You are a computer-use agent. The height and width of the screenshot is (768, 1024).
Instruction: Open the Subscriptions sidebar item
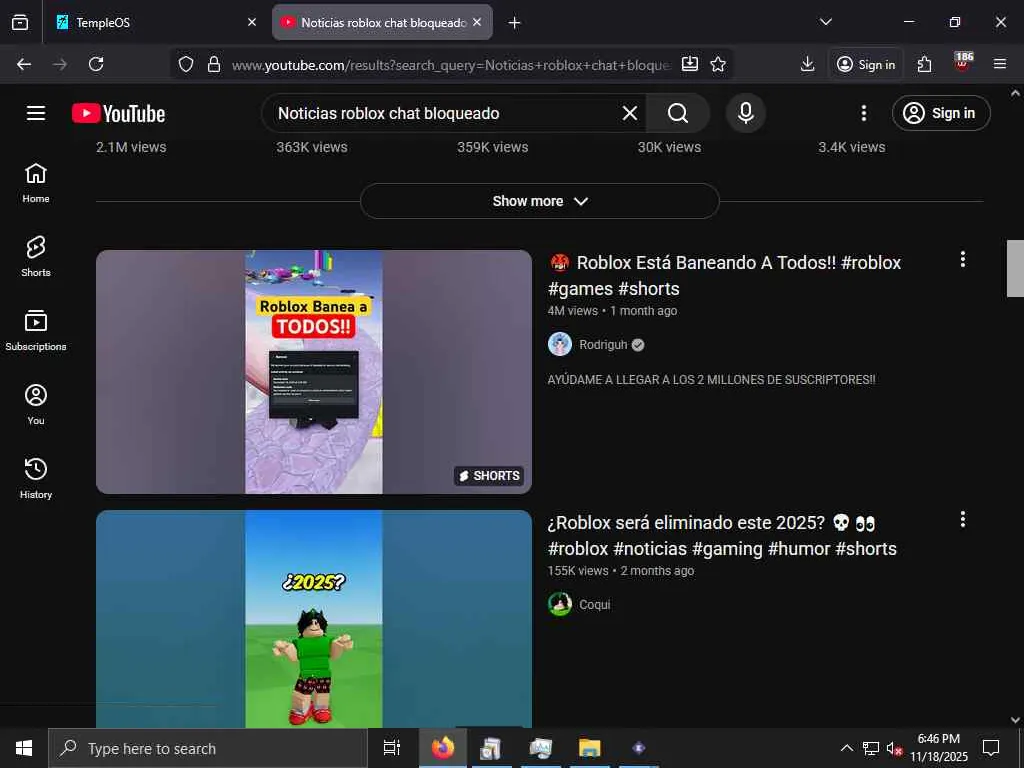36,330
